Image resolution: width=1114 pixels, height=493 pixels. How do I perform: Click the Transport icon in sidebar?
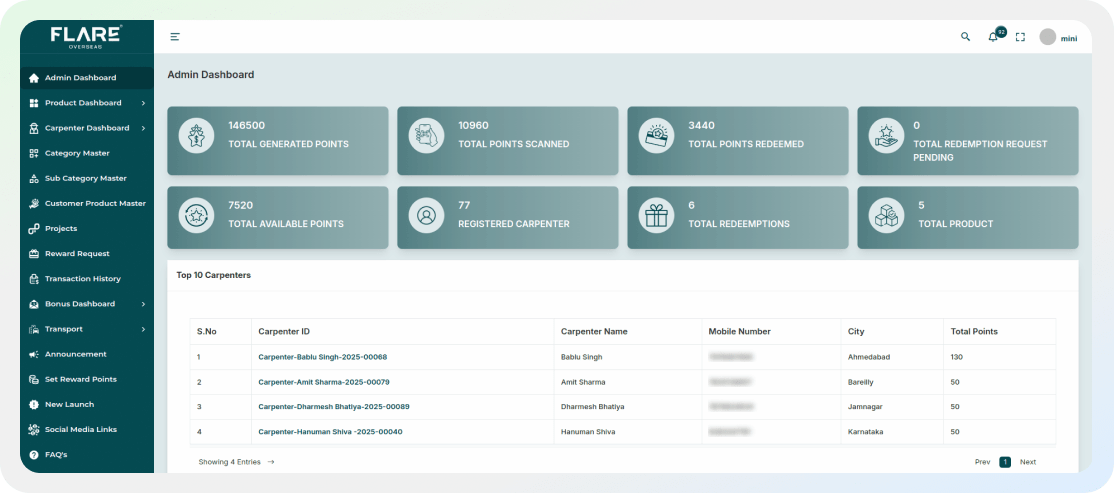pyautogui.click(x=33, y=330)
